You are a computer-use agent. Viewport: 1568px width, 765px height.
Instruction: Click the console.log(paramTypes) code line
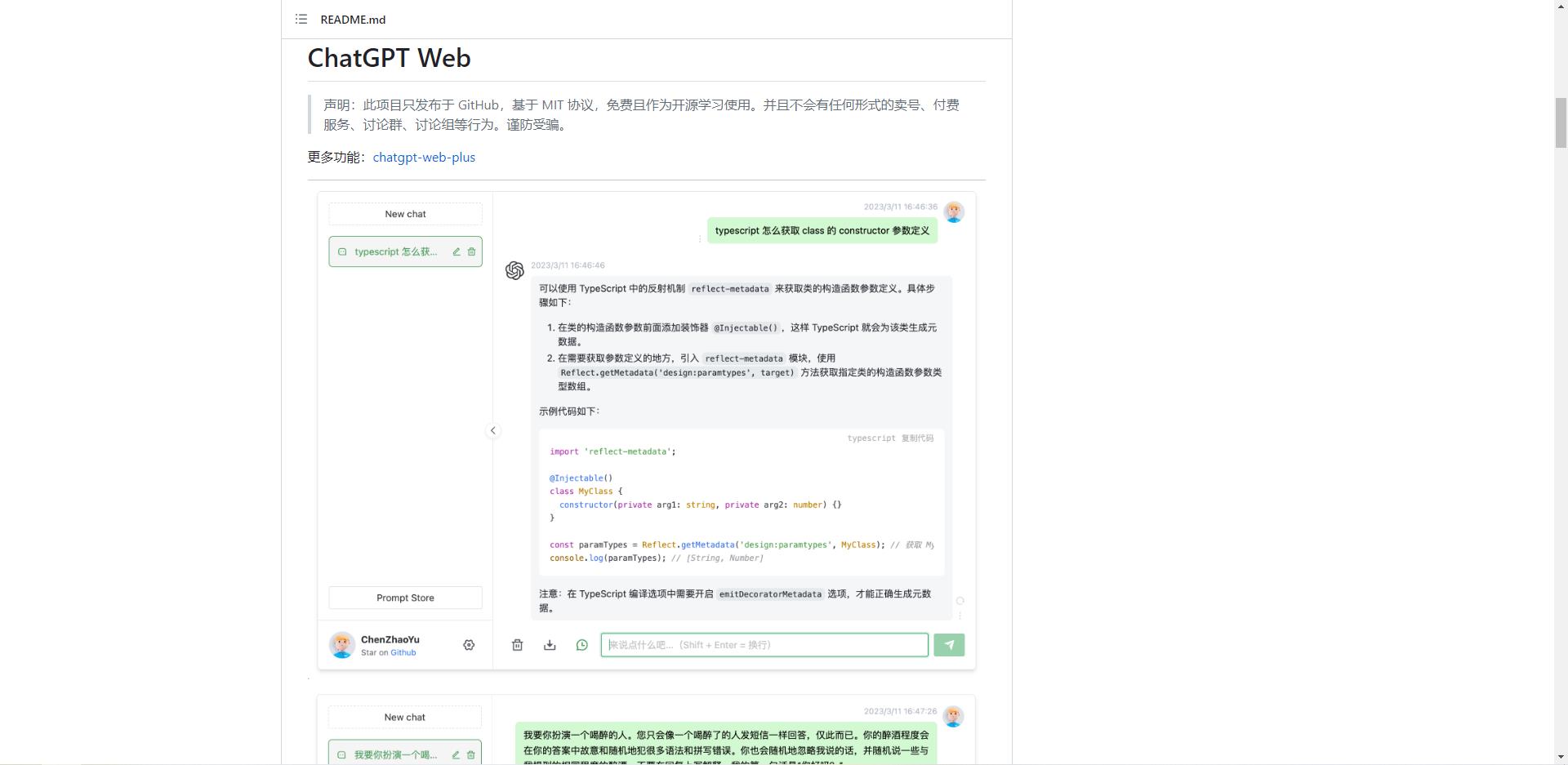click(656, 558)
